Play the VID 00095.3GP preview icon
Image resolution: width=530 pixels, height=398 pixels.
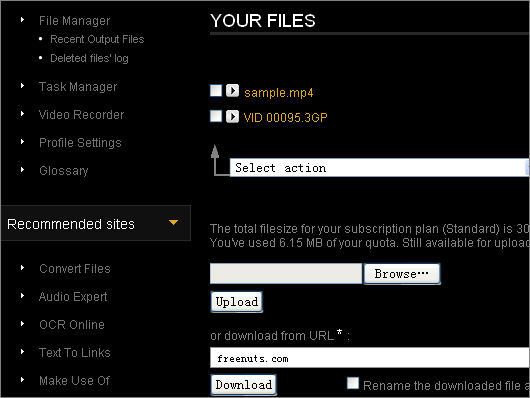coord(232,116)
